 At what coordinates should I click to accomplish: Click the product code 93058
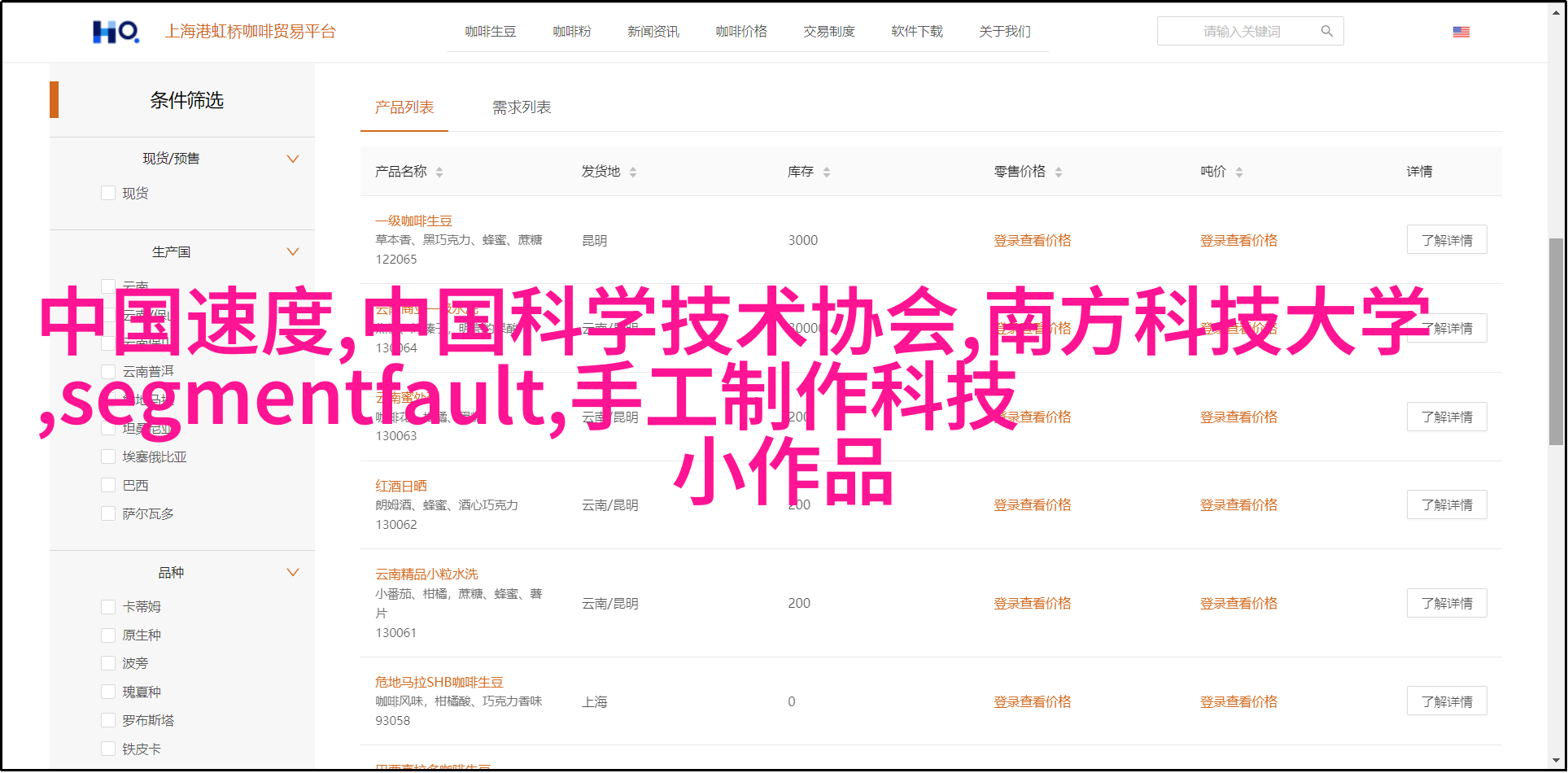tap(393, 721)
